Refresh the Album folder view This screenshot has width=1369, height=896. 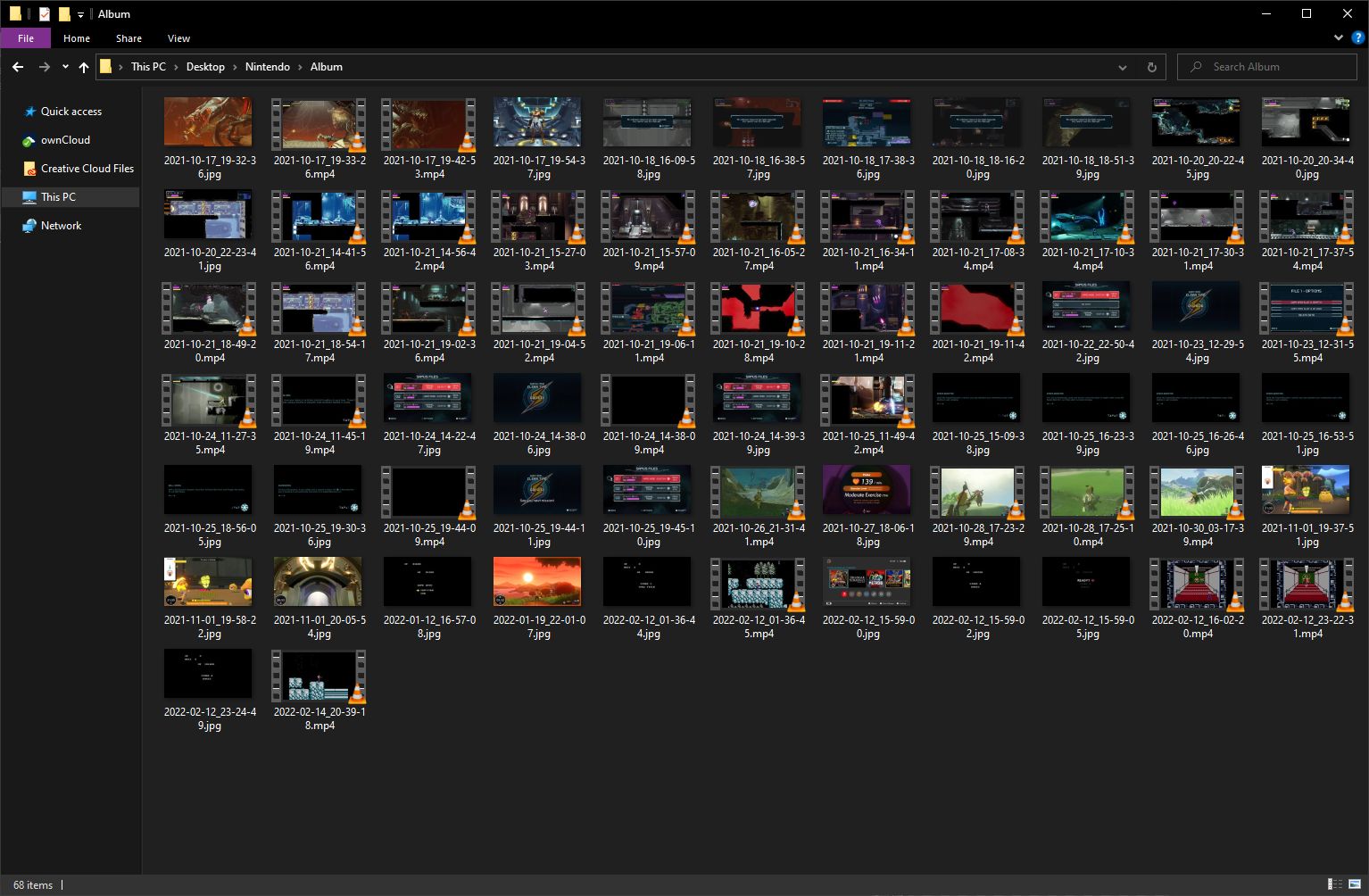[1151, 67]
